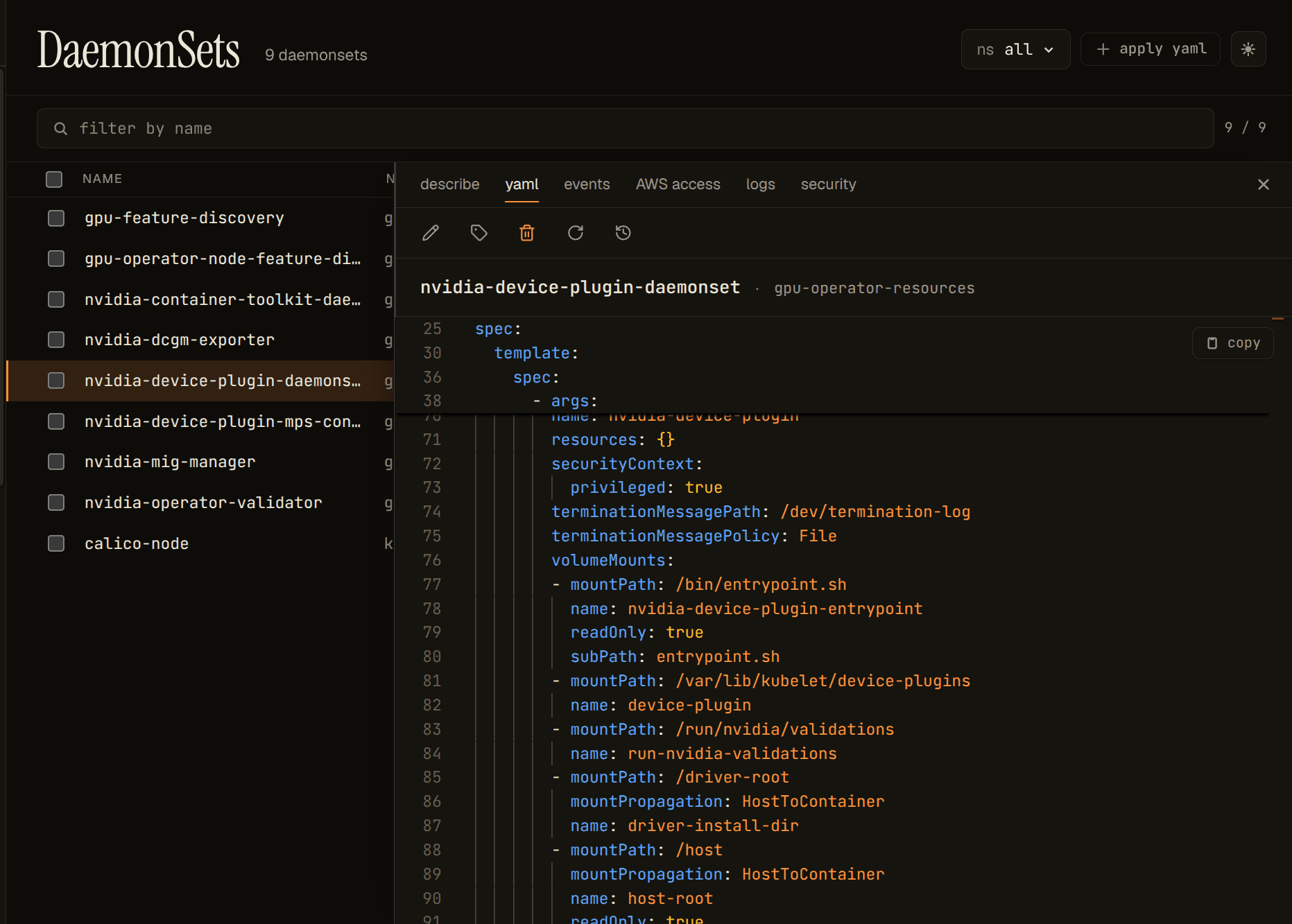Focus the filter by name field
1292x924 pixels.
[626, 128]
